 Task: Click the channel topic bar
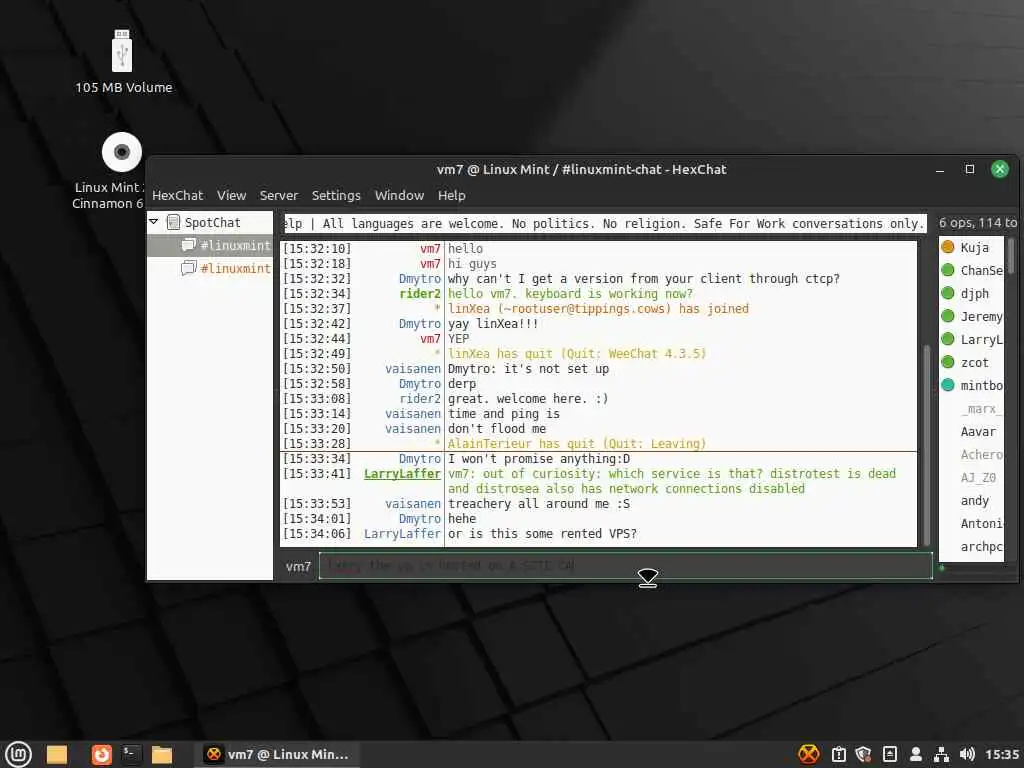[x=604, y=223]
